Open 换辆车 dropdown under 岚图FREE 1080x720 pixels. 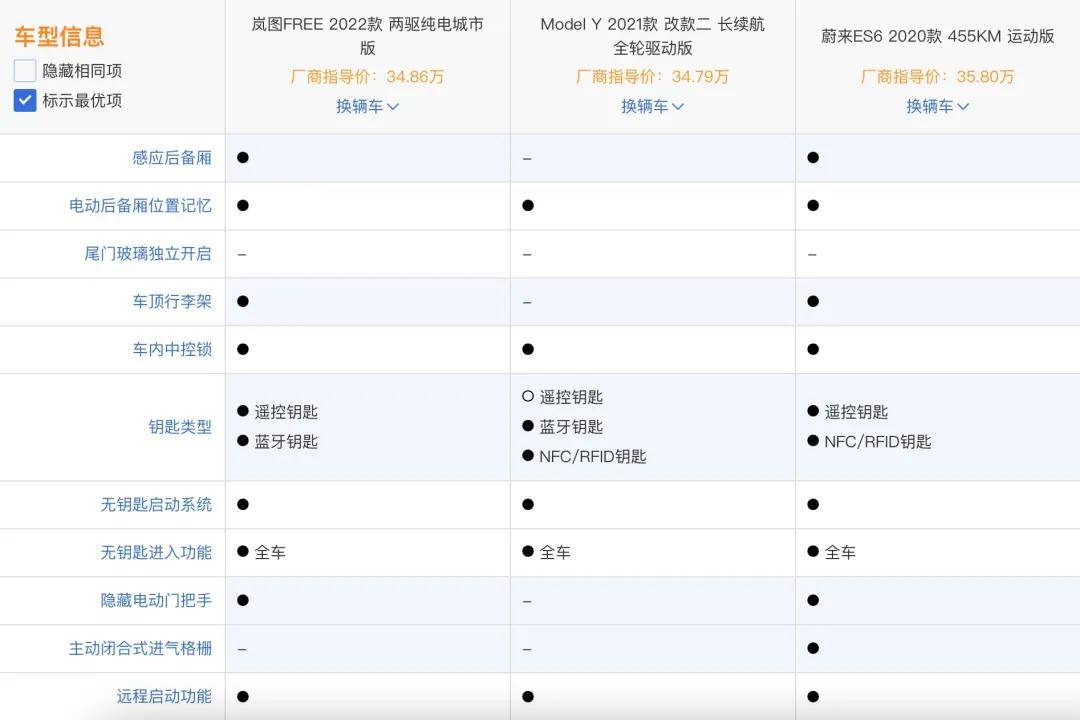[367, 106]
